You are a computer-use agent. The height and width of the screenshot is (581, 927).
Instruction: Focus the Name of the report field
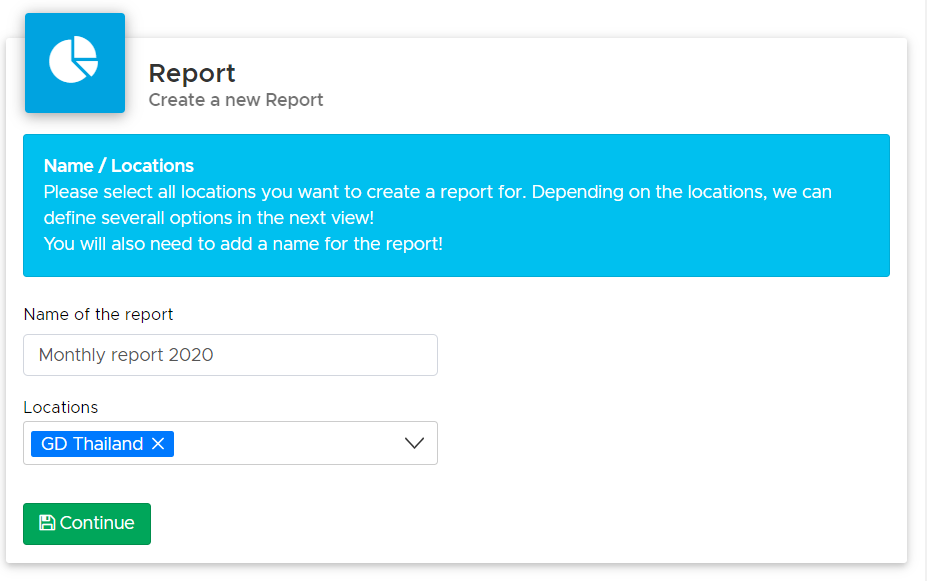pyautogui.click(x=231, y=355)
